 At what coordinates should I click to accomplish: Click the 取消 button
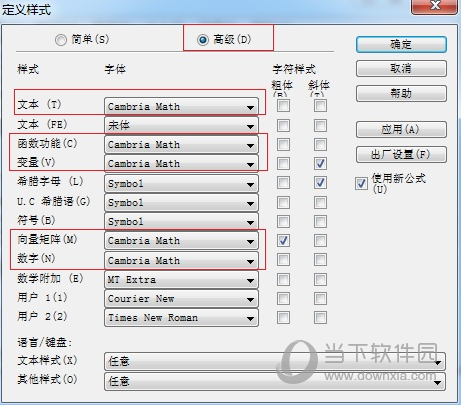[401, 69]
